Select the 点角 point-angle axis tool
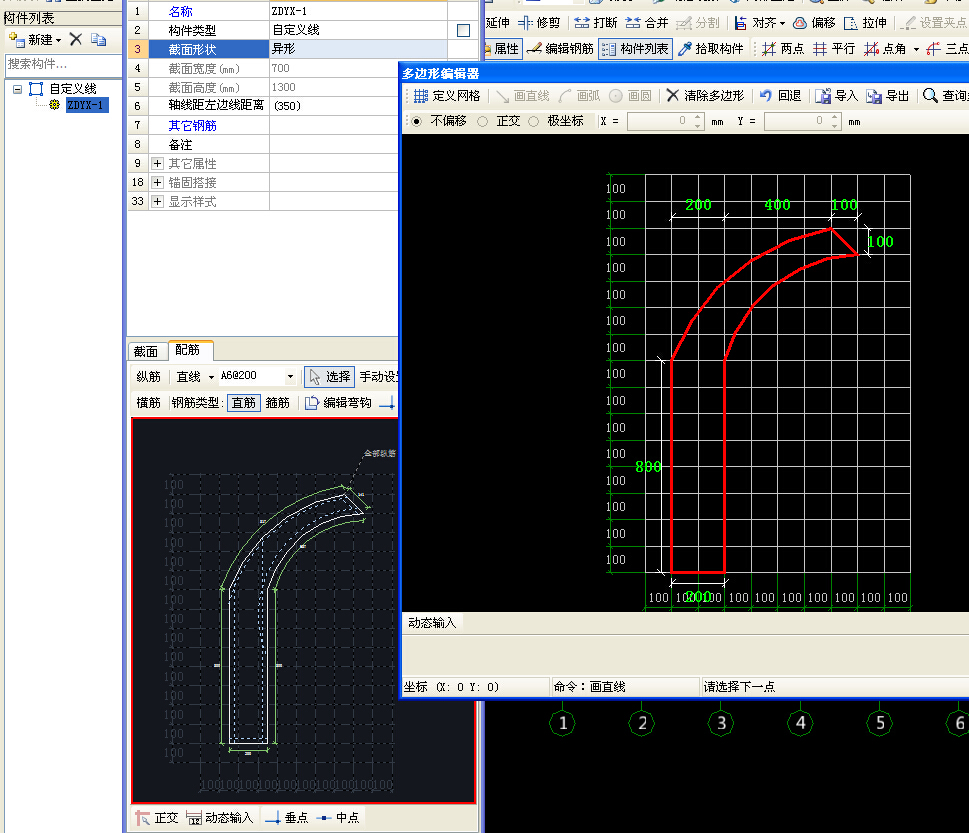 point(885,49)
